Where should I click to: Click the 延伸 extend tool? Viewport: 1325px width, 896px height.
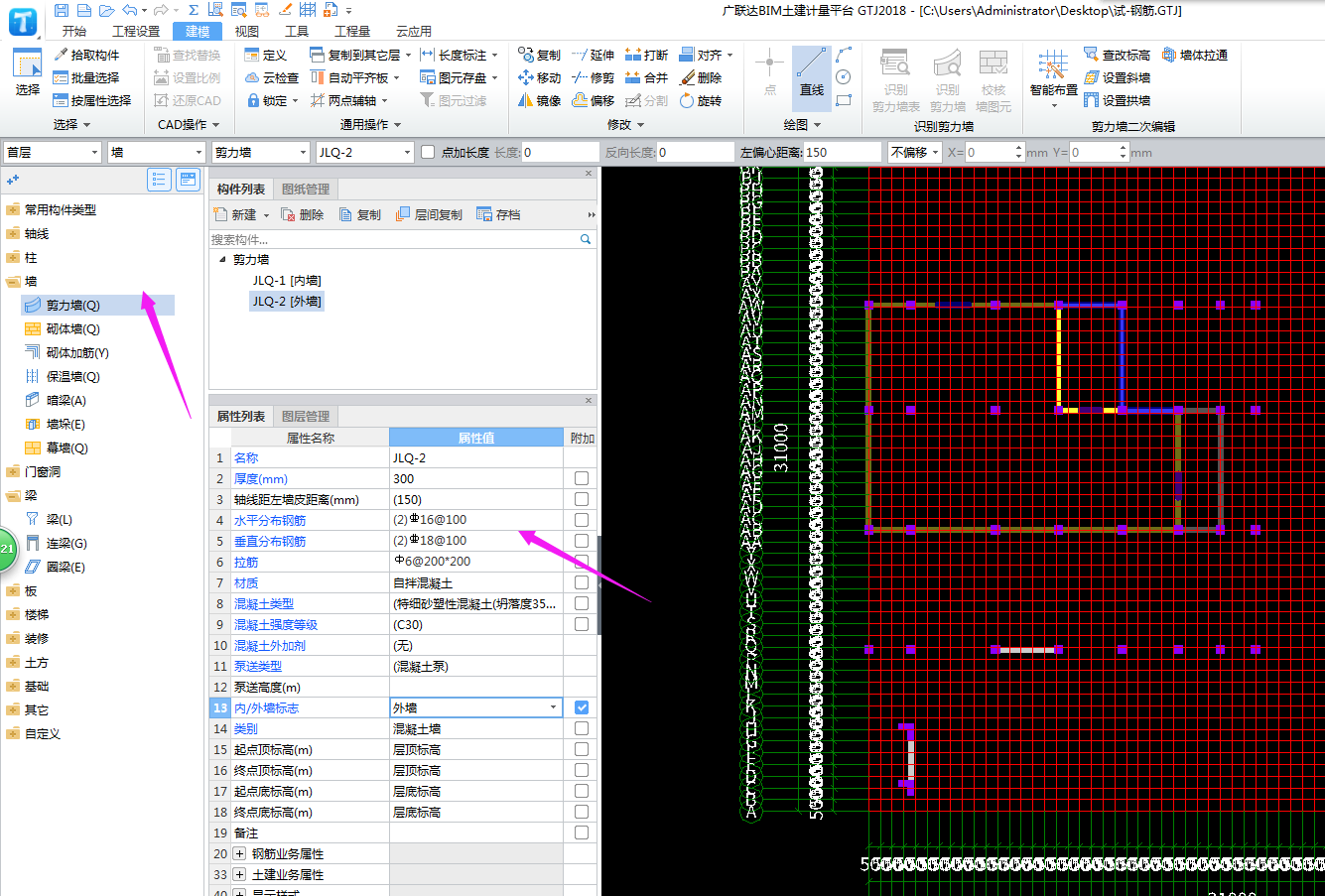(593, 55)
